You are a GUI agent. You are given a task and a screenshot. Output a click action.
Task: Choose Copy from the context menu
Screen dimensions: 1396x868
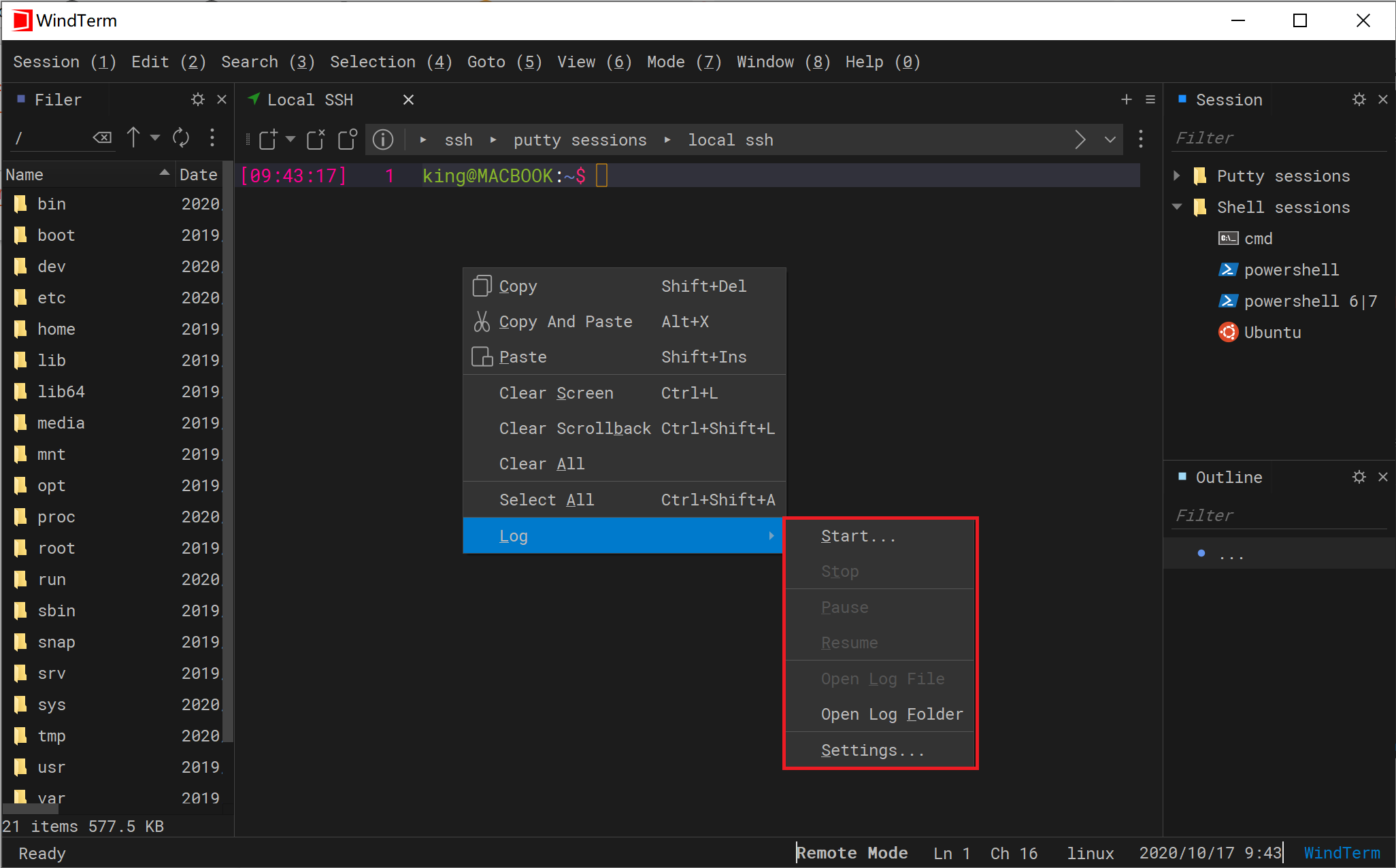click(625, 286)
